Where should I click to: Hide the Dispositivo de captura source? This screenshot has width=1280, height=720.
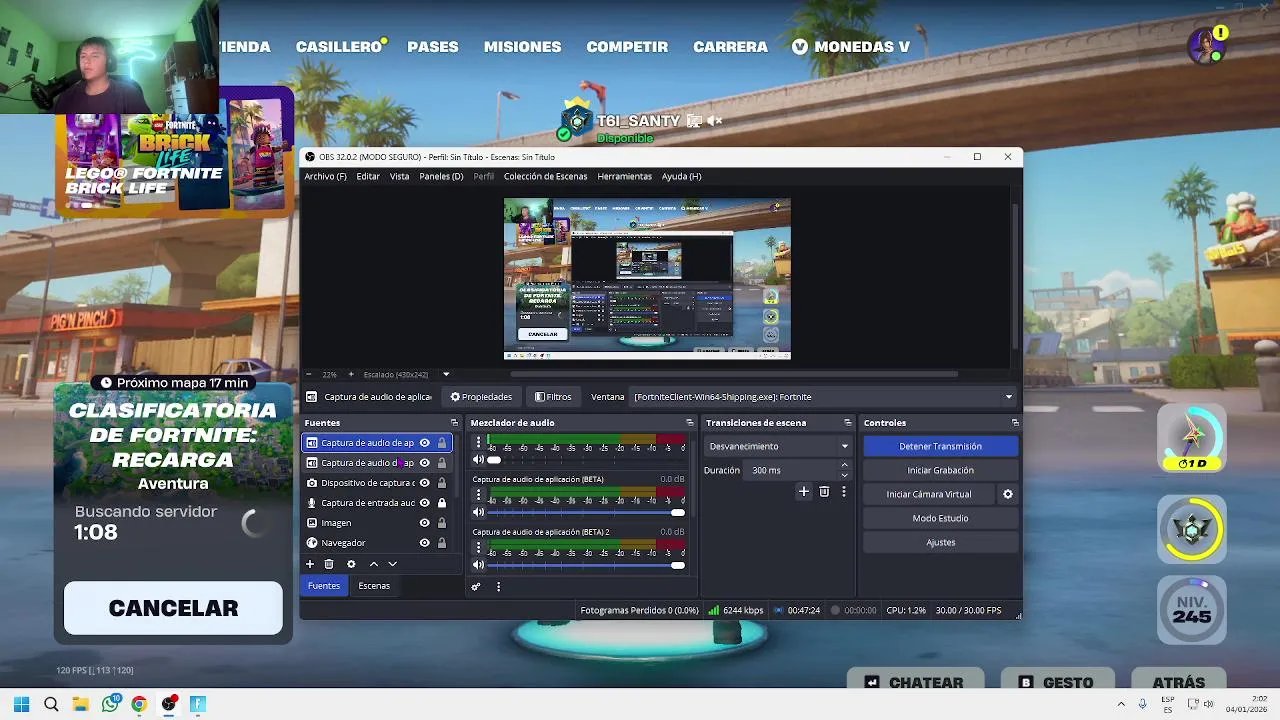[424, 483]
